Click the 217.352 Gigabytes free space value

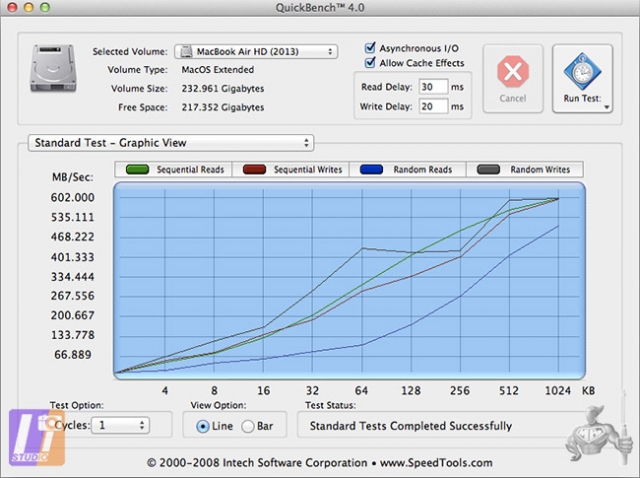(x=223, y=107)
